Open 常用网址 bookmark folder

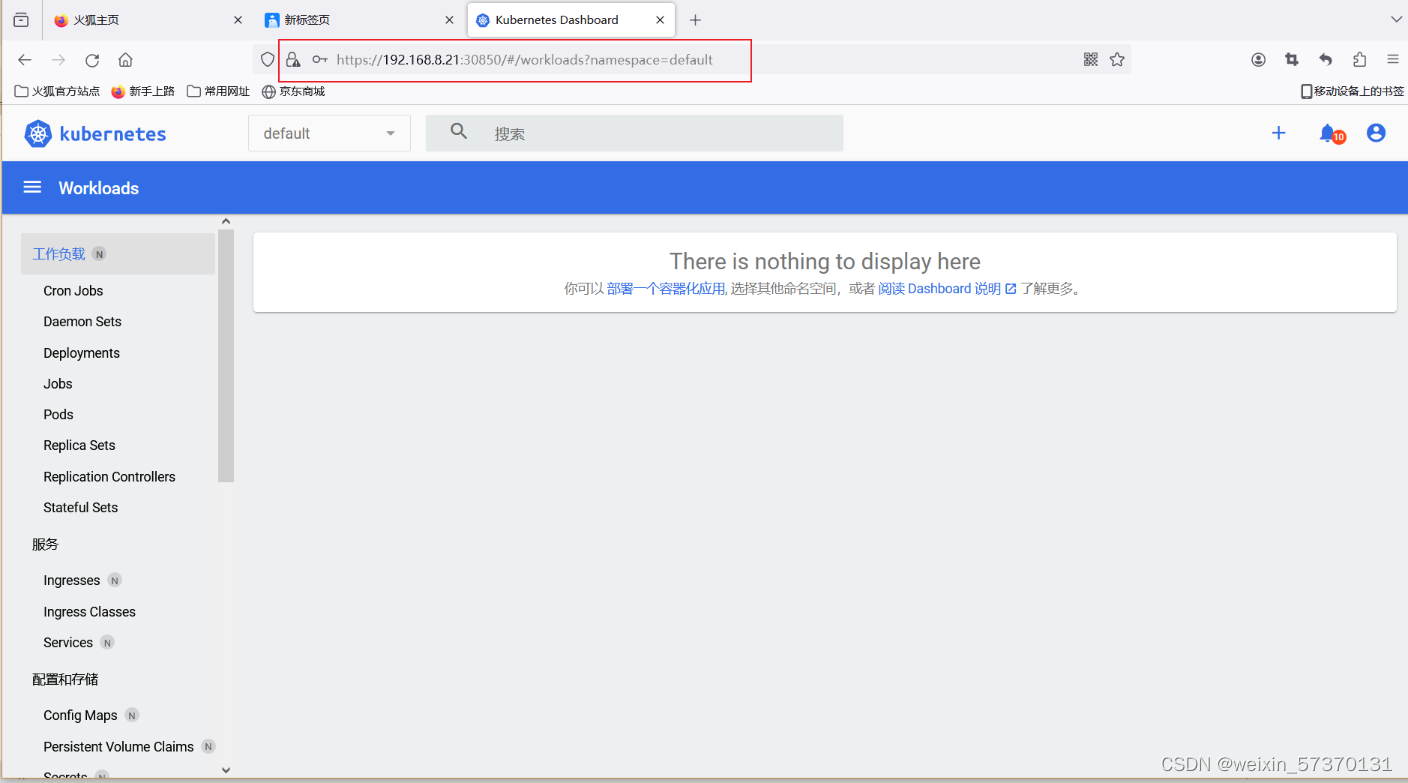pos(218,91)
